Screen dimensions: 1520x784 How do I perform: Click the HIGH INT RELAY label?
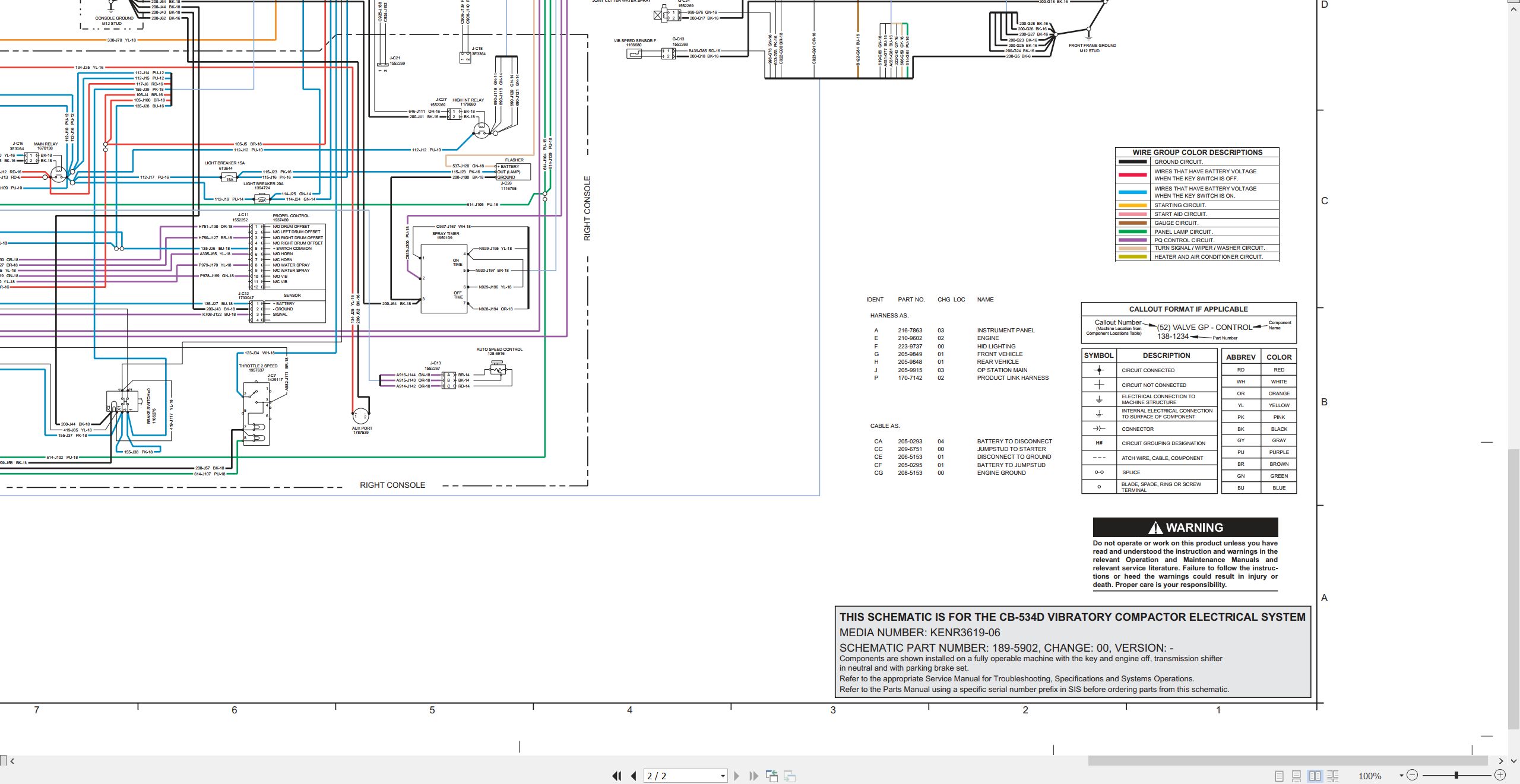pos(468,100)
